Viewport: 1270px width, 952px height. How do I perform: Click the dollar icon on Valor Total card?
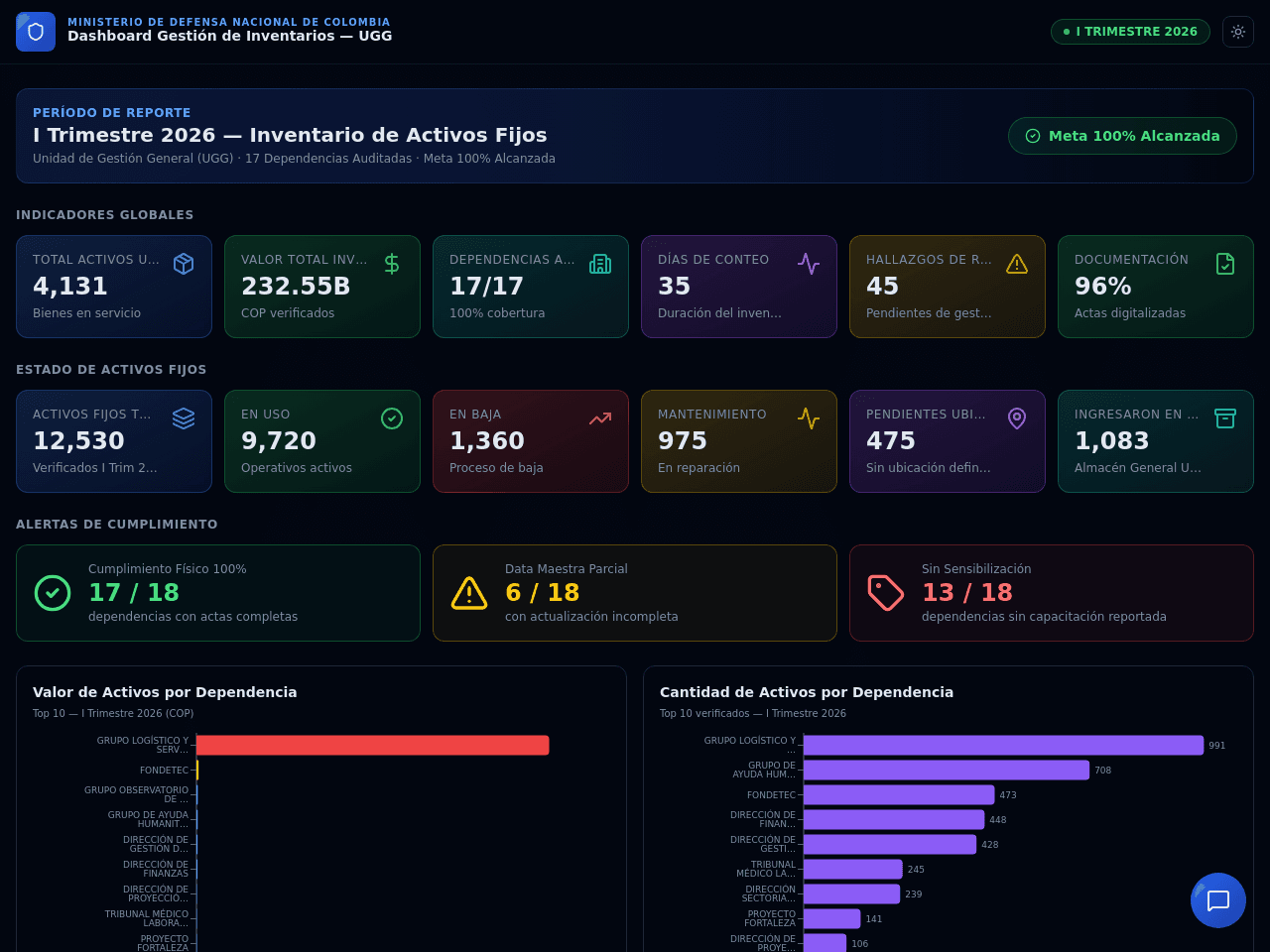(392, 264)
